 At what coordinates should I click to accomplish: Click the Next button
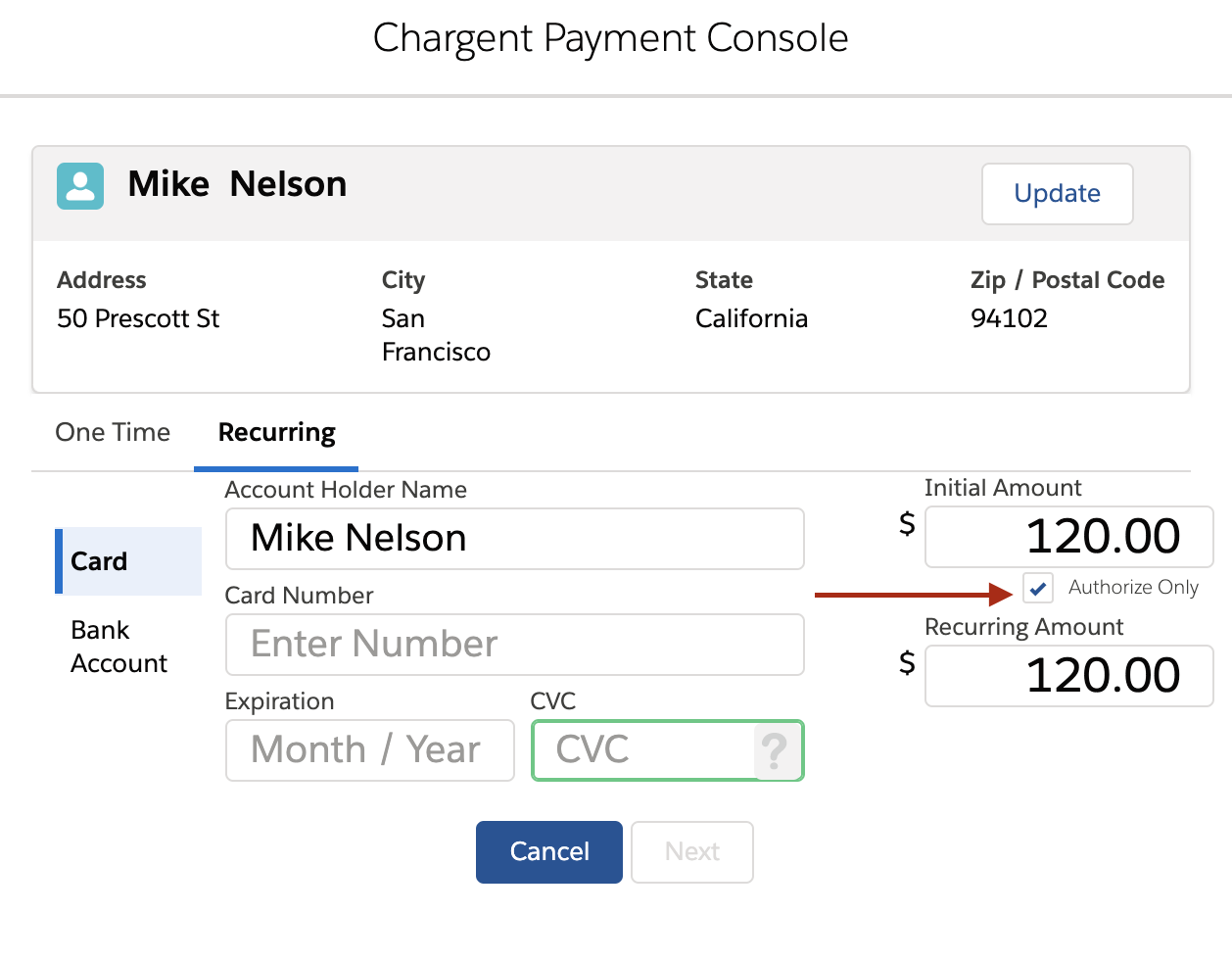691,851
